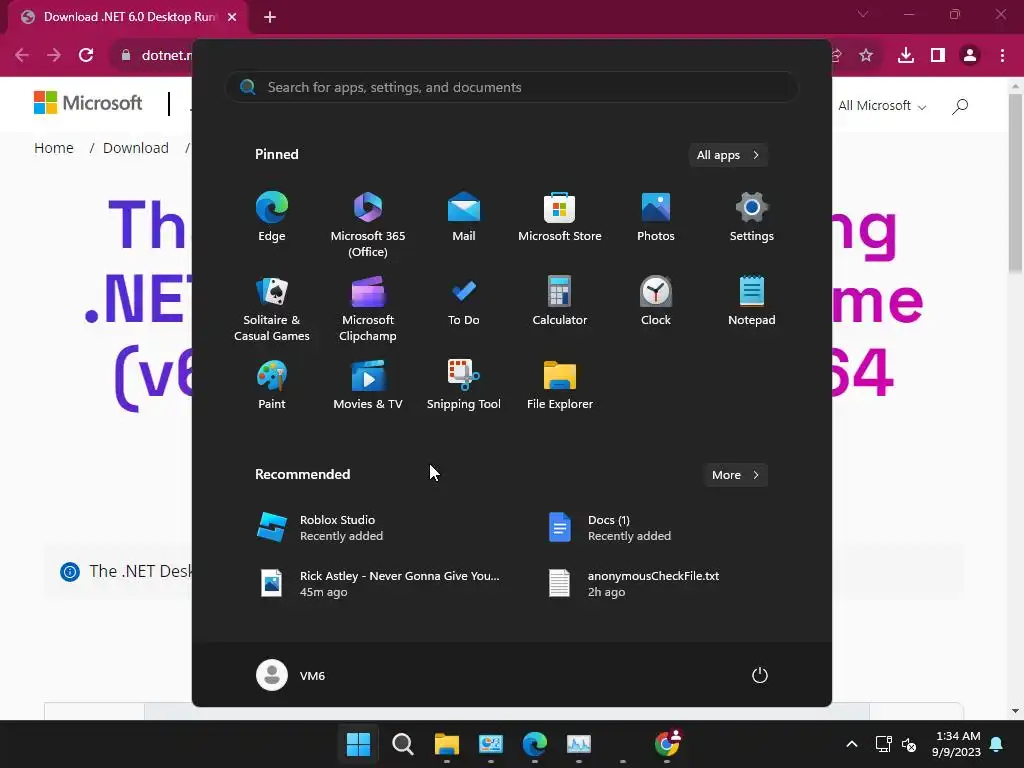The width and height of the screenshot is (1024, 768).
Task: Open clock showing 1:34 AM 9/9/2023
Action: (x=957, y=744)
